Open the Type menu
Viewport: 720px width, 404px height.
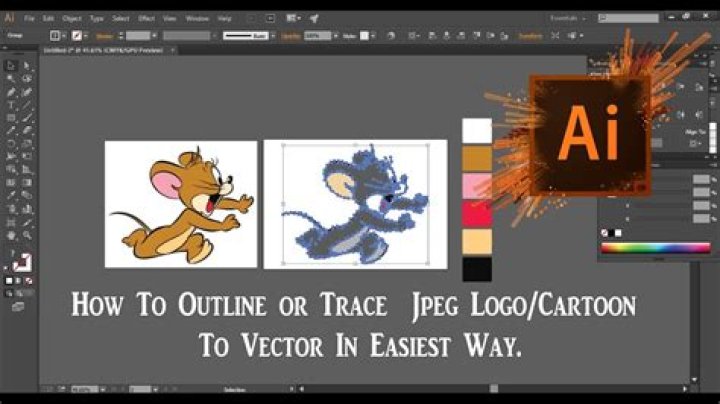coord(96,18)
